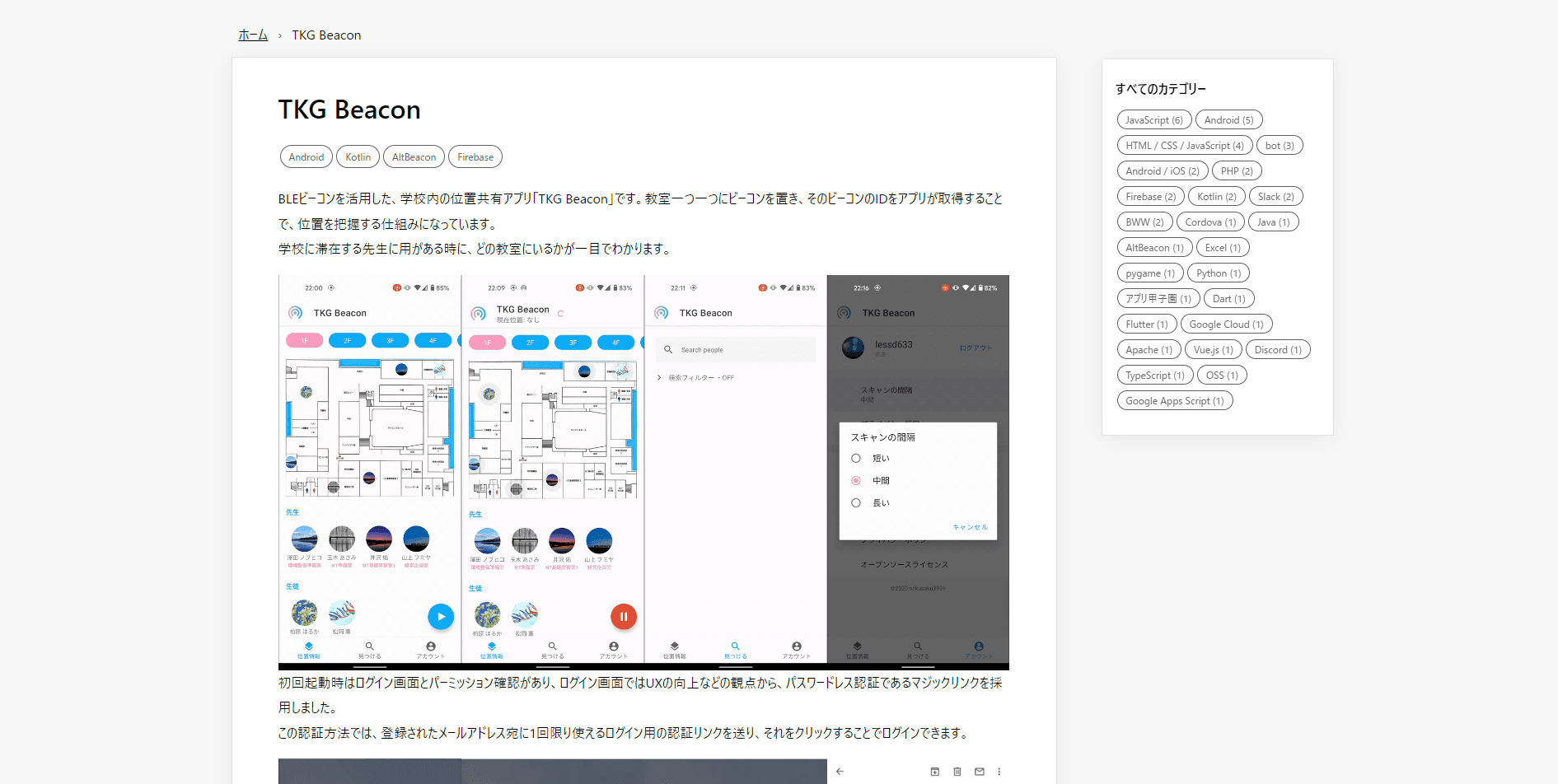
Task: Open the Excel (1) category
Action: (1223, 248)
